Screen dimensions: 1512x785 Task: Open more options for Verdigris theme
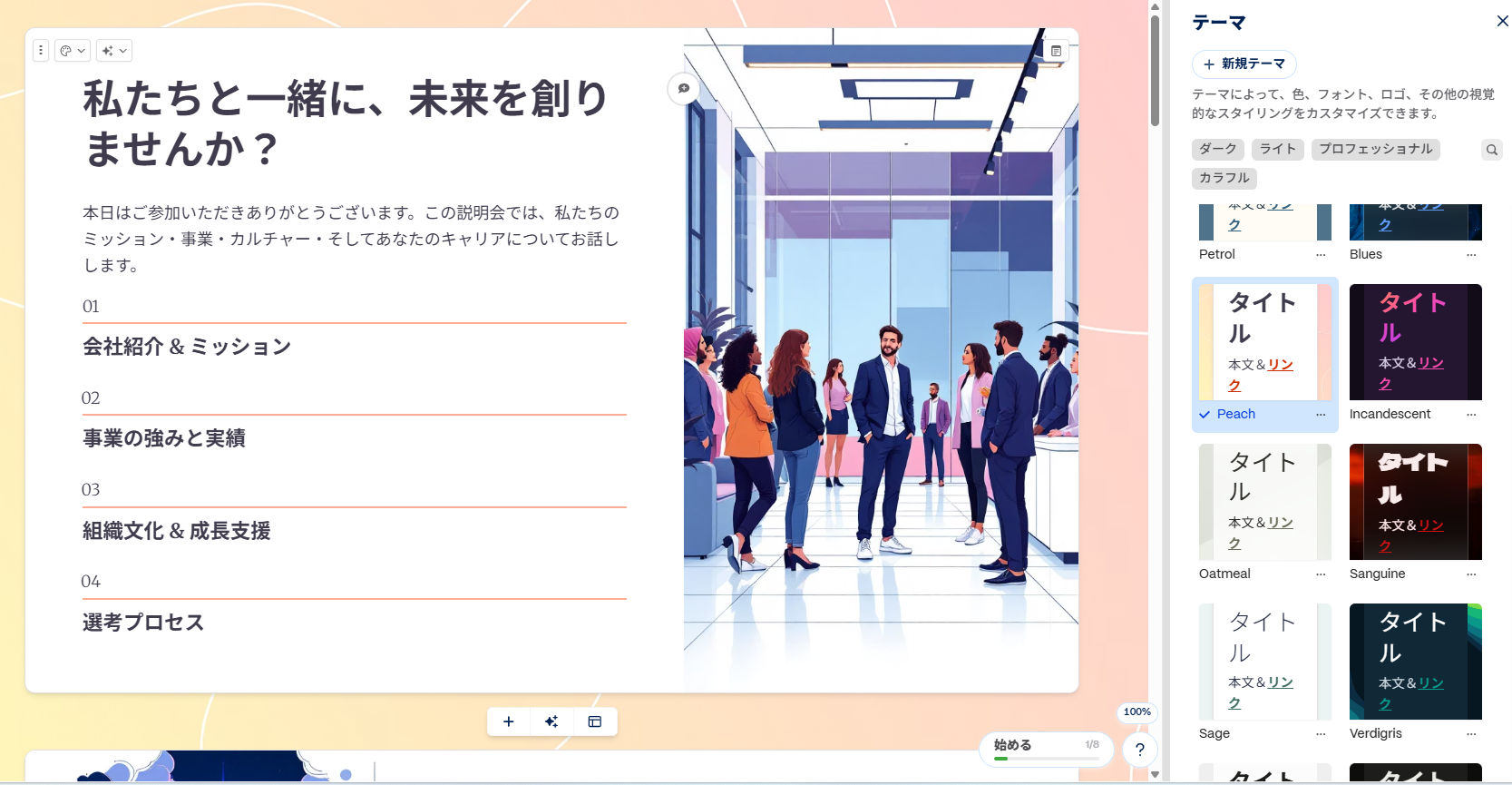1471,734
